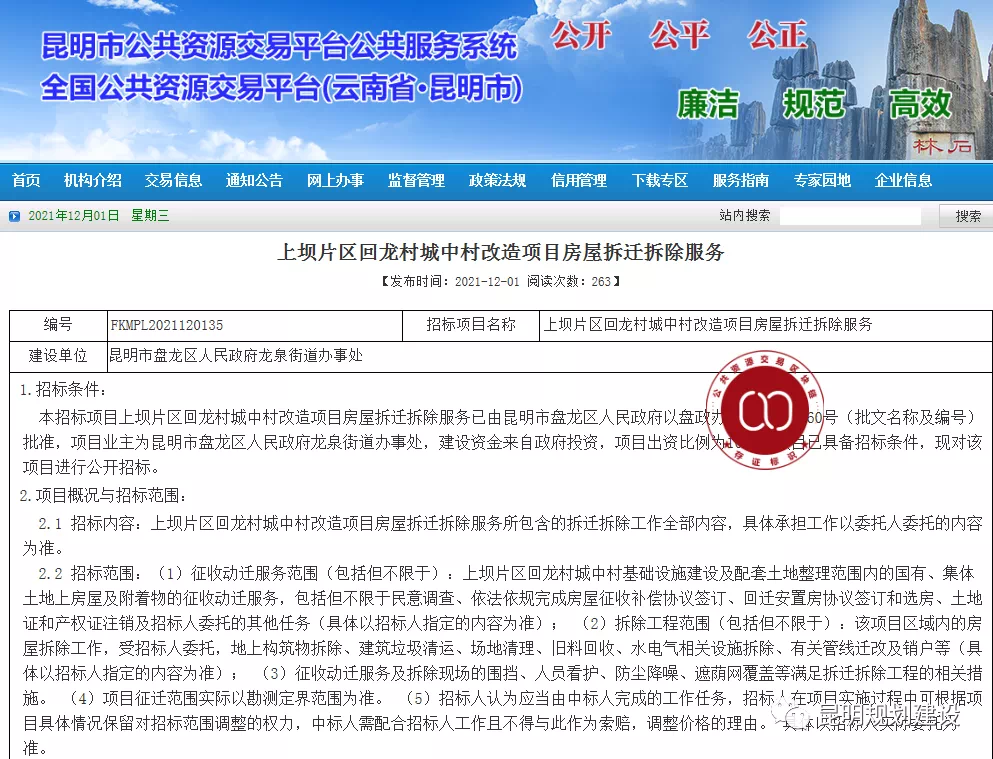Click the blue arrow icon beside the date
Screen dimensions: 993x759
click(x=14, y=216)
